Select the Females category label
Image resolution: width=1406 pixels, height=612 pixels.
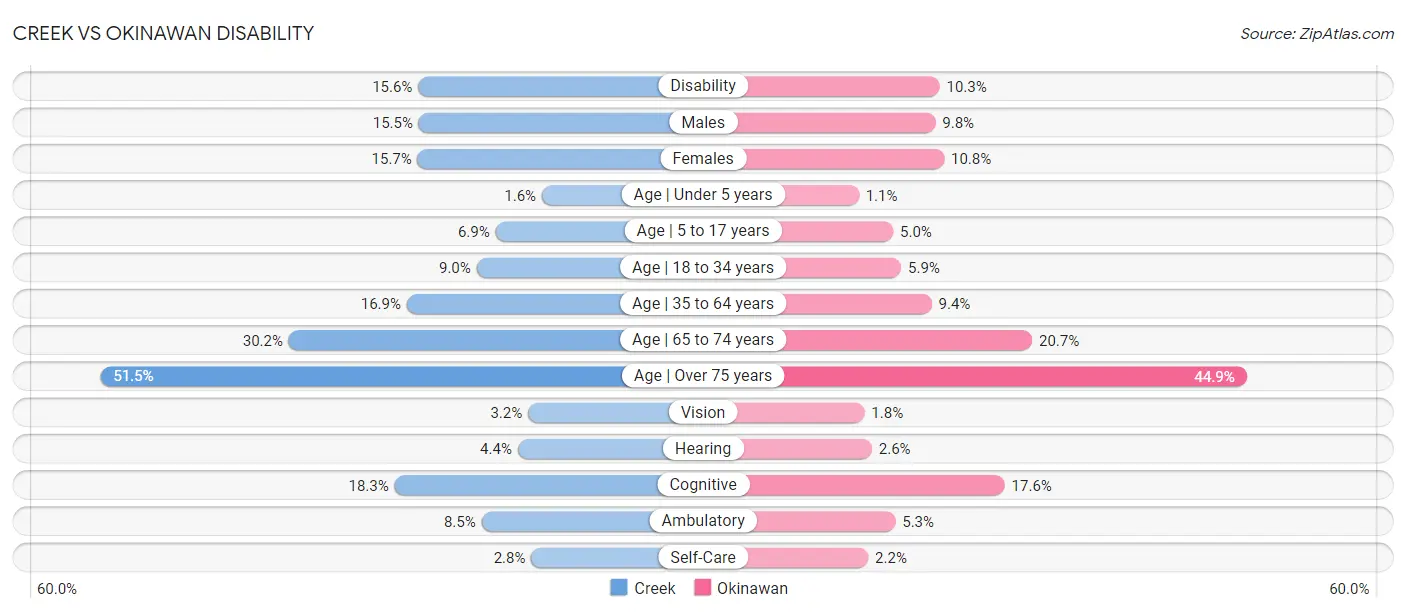point(703,158)
